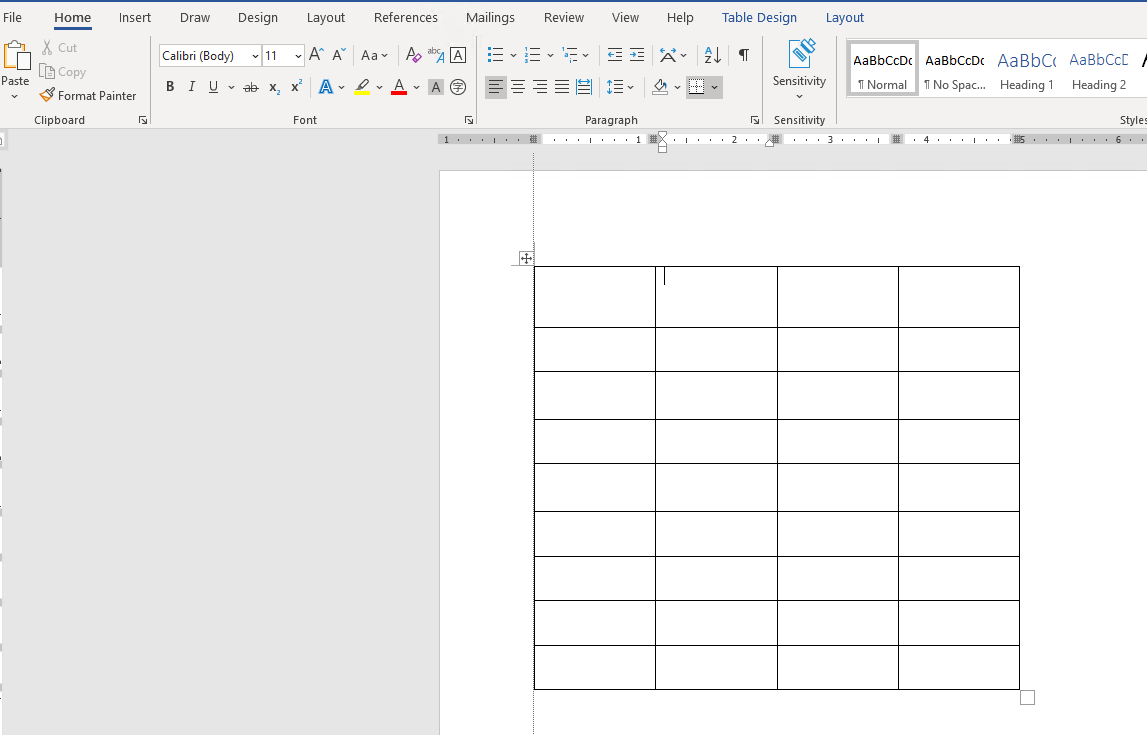Screen dimensions: 1147x735
Task: Click the Format Painter brush icon
Action: tap(47, 96)
